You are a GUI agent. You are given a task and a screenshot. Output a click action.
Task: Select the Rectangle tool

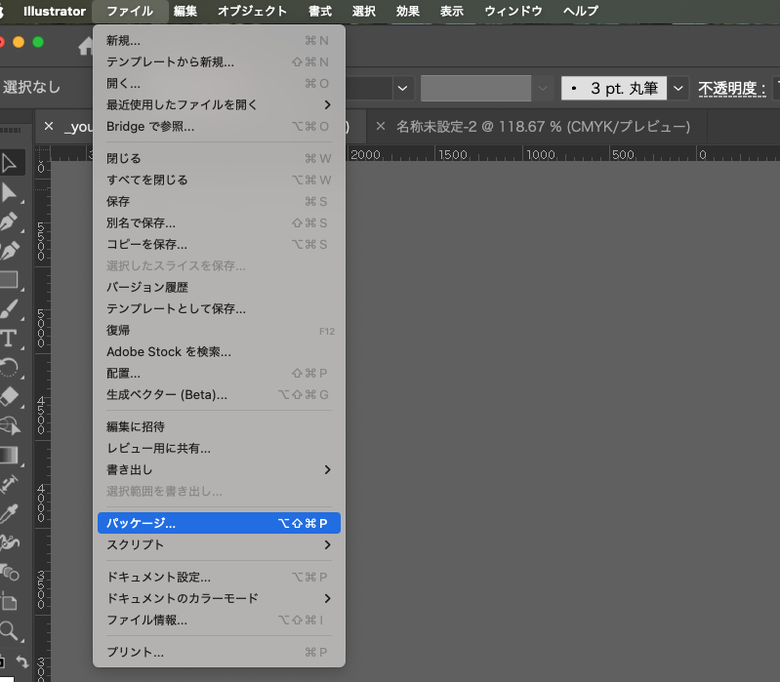9,280
